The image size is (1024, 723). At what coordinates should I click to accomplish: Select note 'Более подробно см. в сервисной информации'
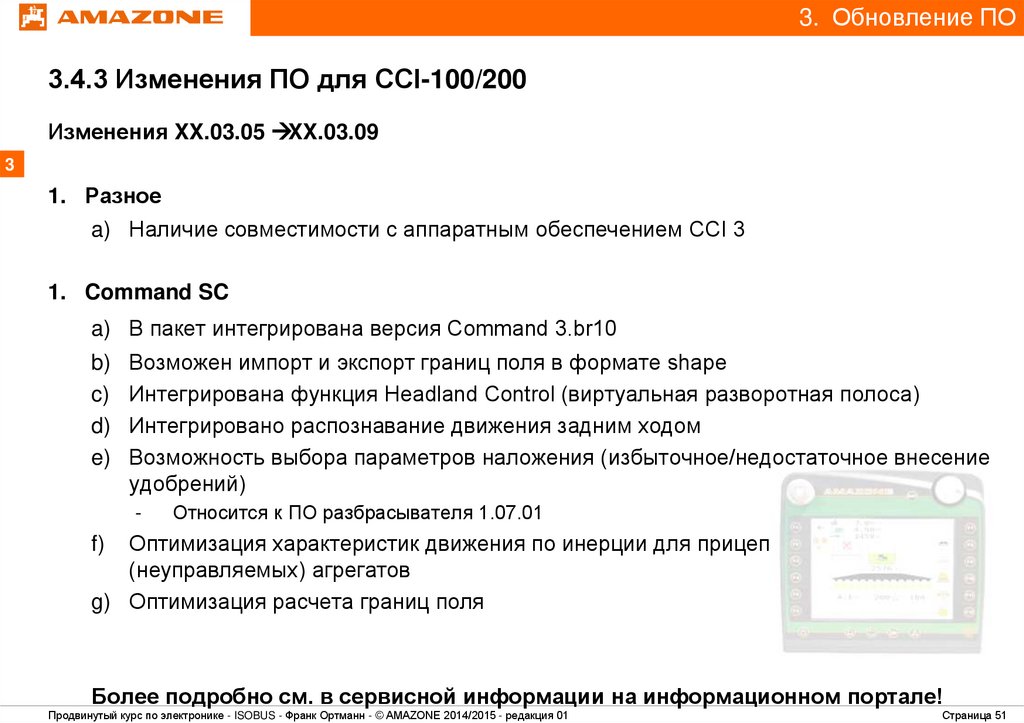coord(517,696)
